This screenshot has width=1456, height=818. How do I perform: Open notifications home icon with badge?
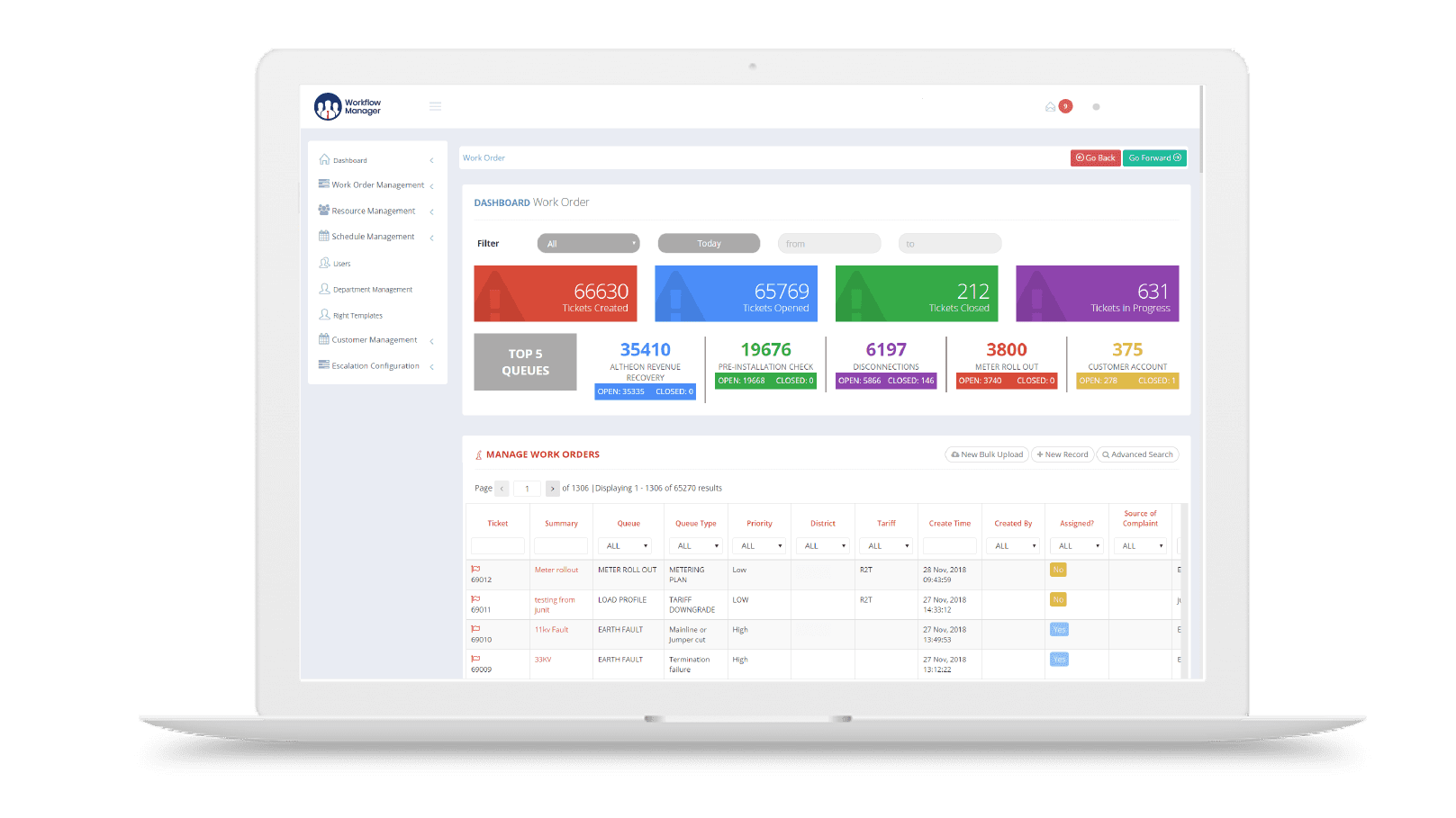point(1050,106)
